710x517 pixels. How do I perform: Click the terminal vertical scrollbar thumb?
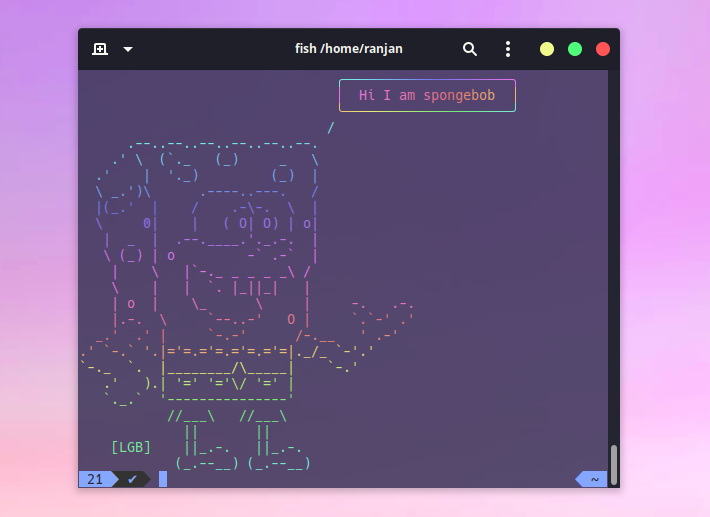(614, 465)
